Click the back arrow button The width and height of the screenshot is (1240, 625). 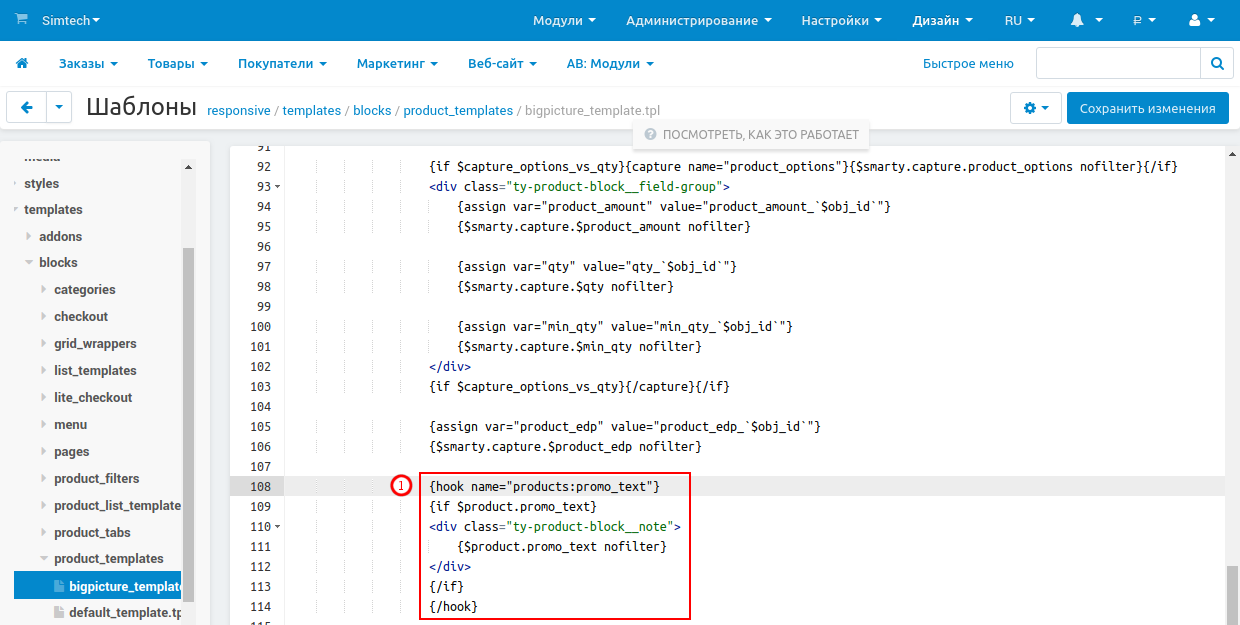tap(27, 107)
